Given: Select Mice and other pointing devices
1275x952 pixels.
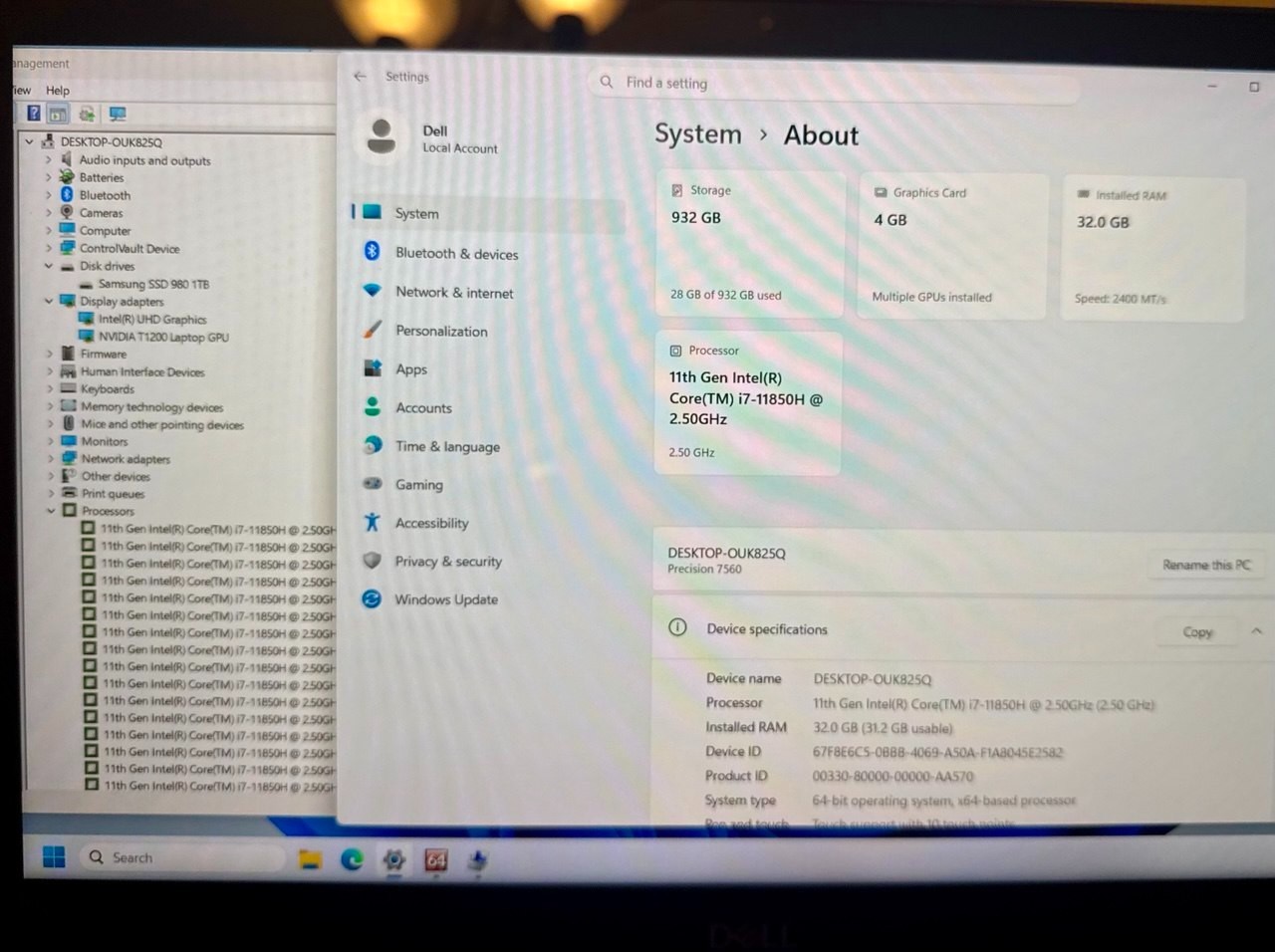Looking at the screenshot, I should [x=162, y=424].
